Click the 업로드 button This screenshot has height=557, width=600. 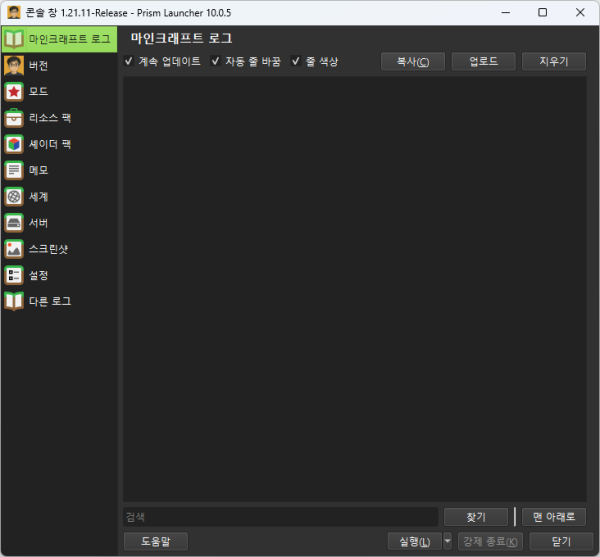coord(484,61)
